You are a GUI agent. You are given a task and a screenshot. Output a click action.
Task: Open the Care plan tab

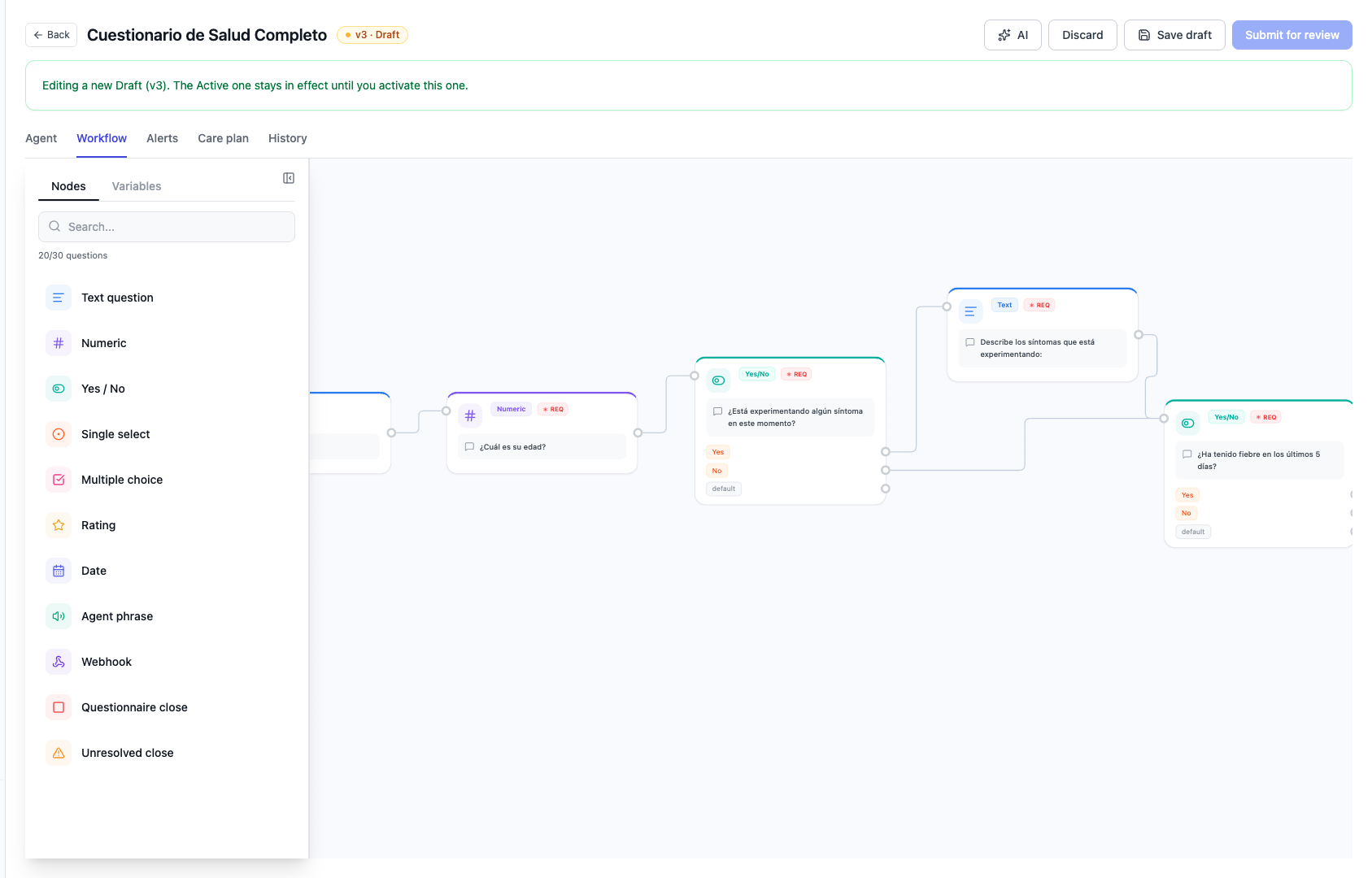click(x=223, y=138)
